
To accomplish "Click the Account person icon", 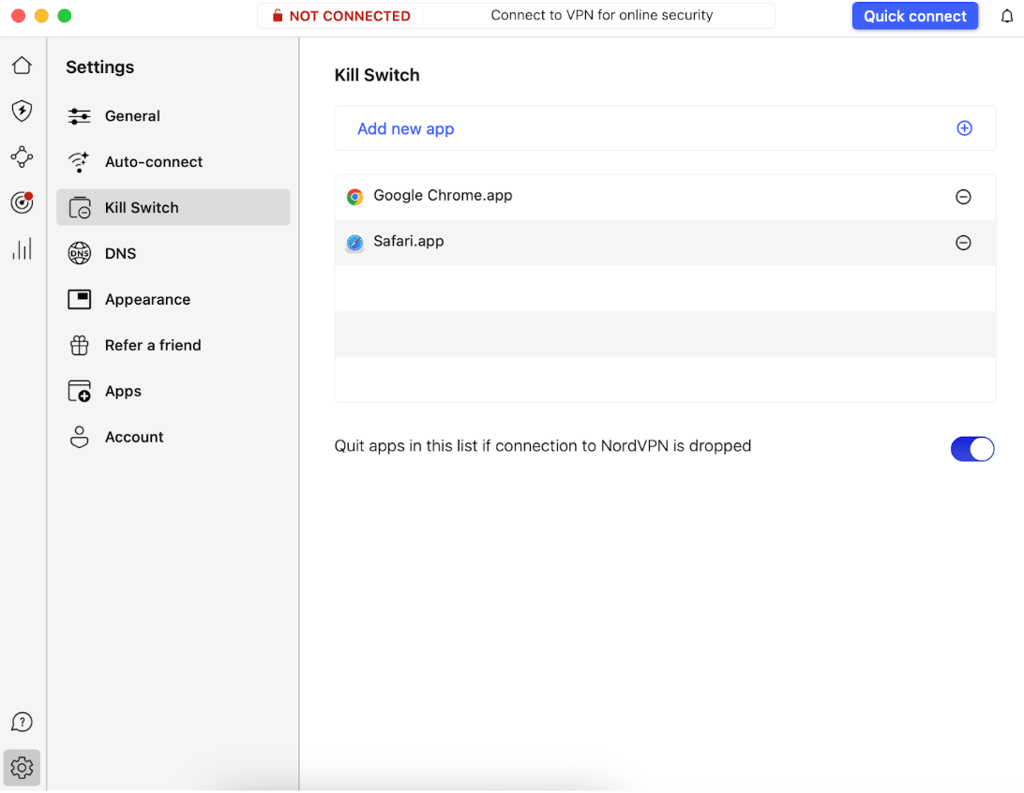I will pos(80,437).
